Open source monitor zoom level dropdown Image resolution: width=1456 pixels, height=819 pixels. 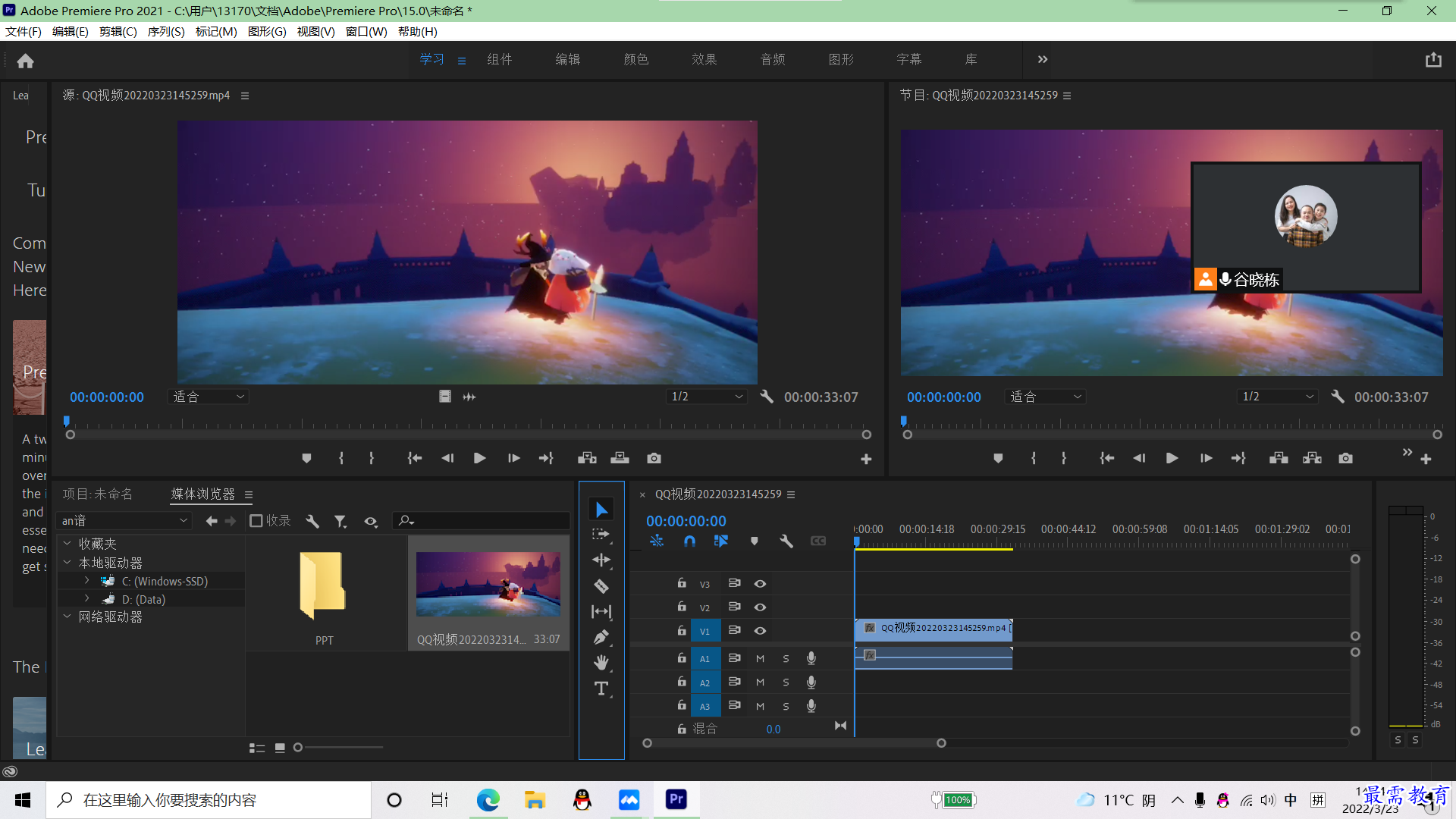click(208, 397)
